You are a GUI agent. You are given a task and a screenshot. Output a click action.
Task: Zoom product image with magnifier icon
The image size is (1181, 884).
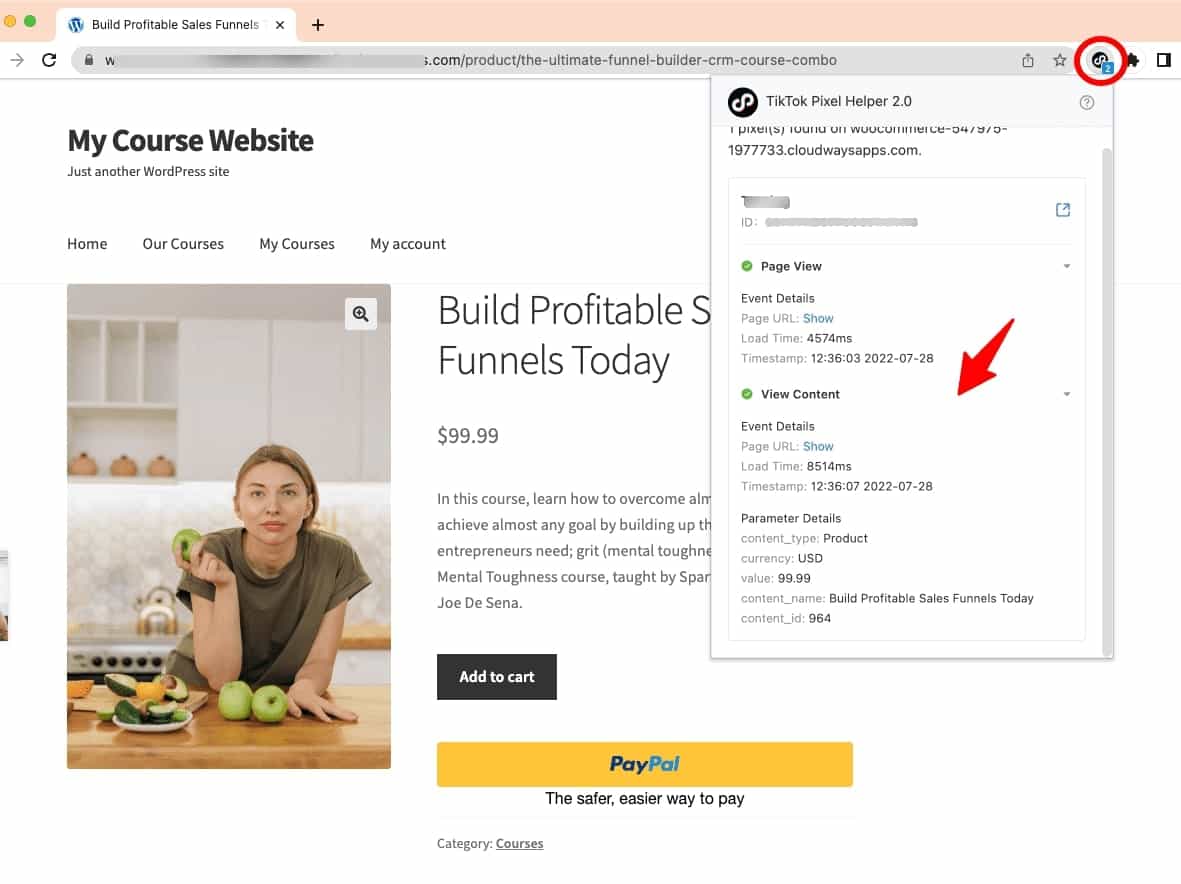(361, 313)
